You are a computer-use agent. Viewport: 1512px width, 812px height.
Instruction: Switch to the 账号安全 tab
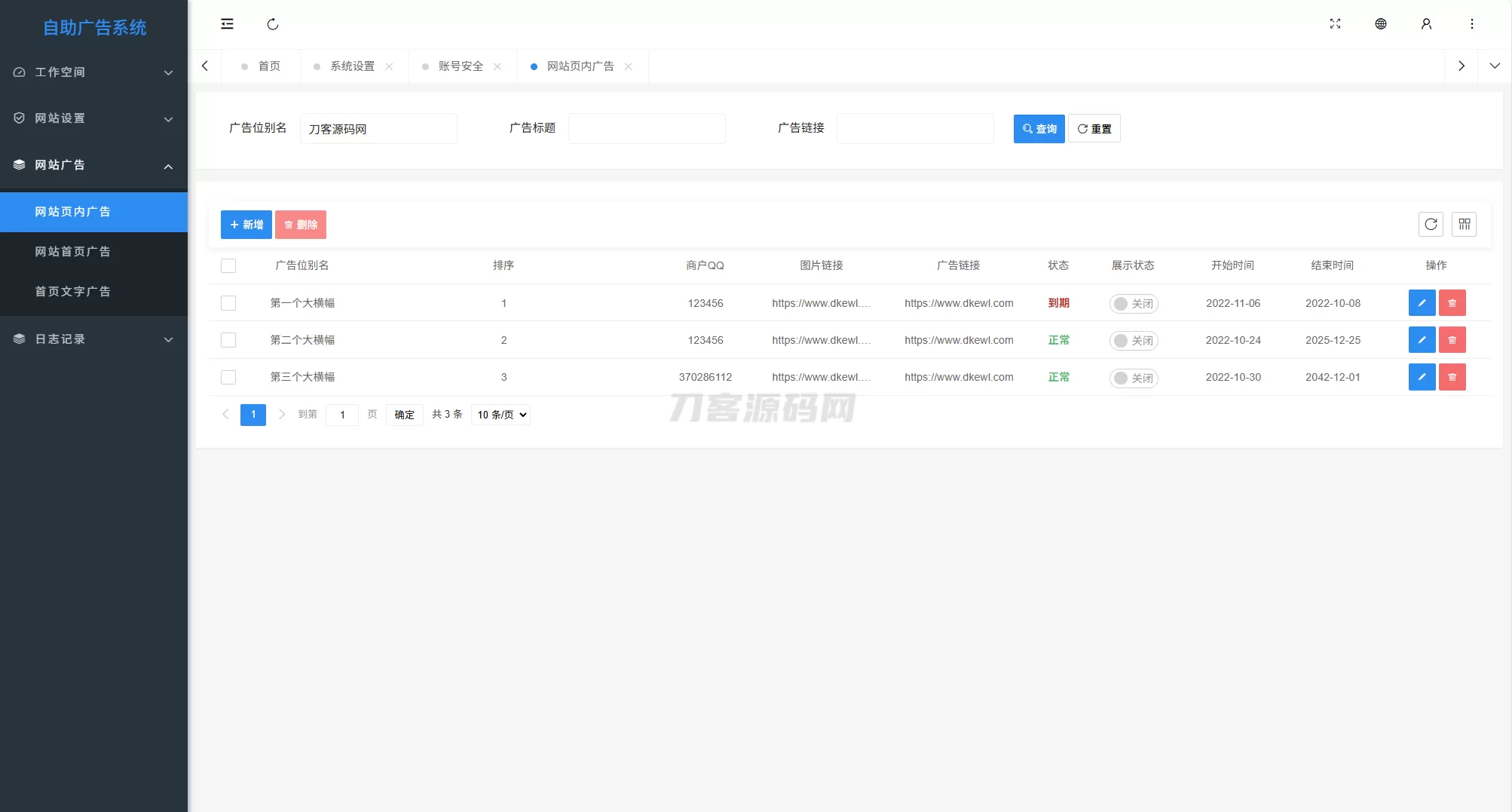(x=461, y=66)
